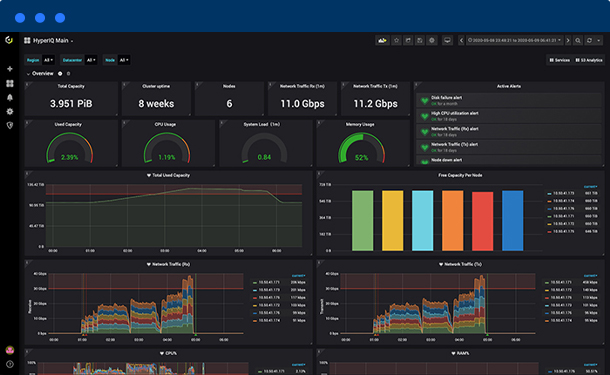The width and height of the screenshot is (610, 375).
Task: Open the Dashboards grid icon in sidebar
Action: pos(10,83)
